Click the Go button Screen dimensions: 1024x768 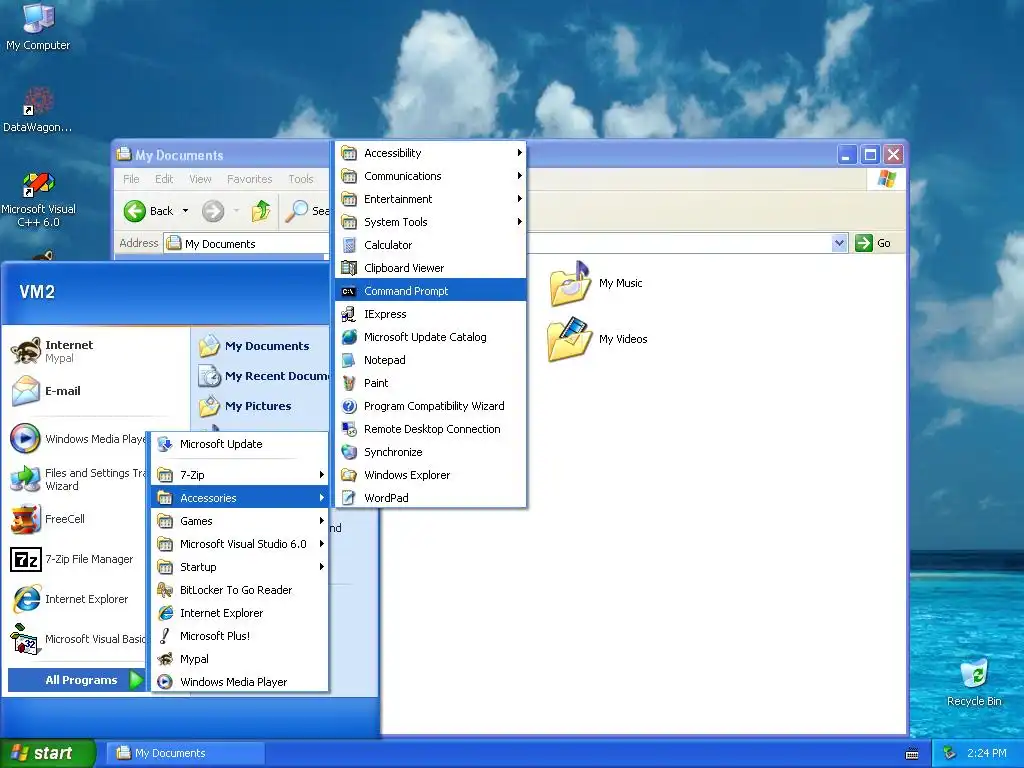point(873,243)
